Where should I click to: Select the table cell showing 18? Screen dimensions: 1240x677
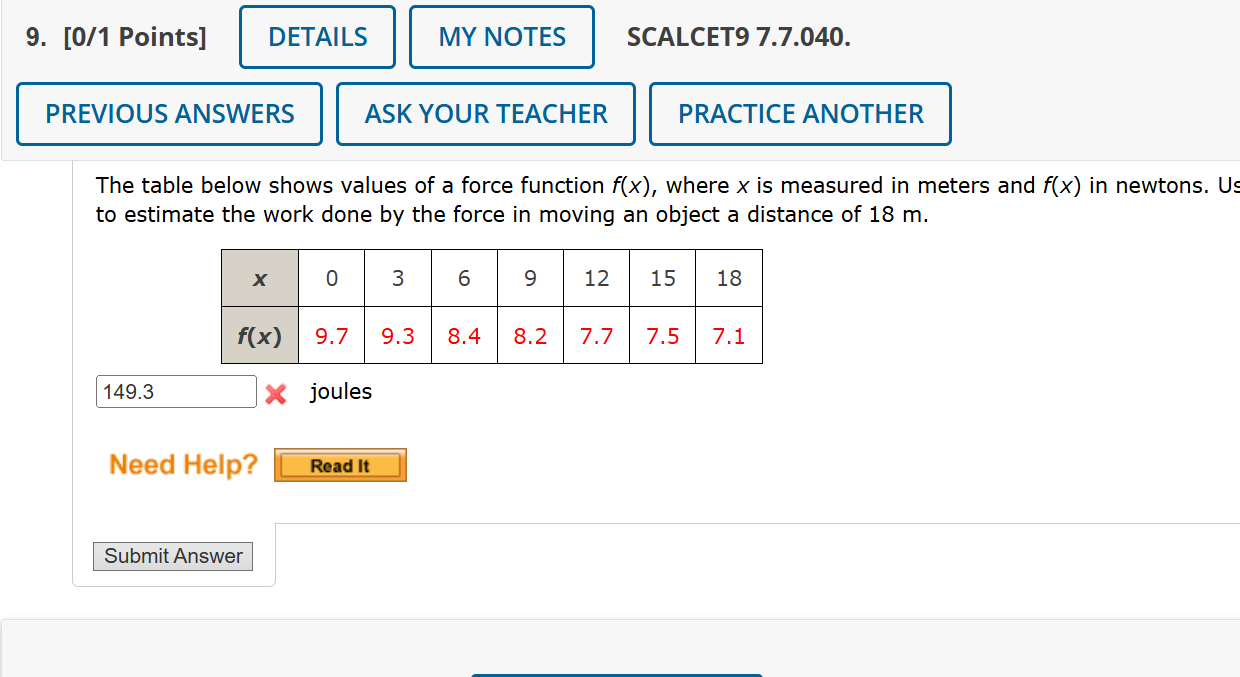click(x=729, y=278)
